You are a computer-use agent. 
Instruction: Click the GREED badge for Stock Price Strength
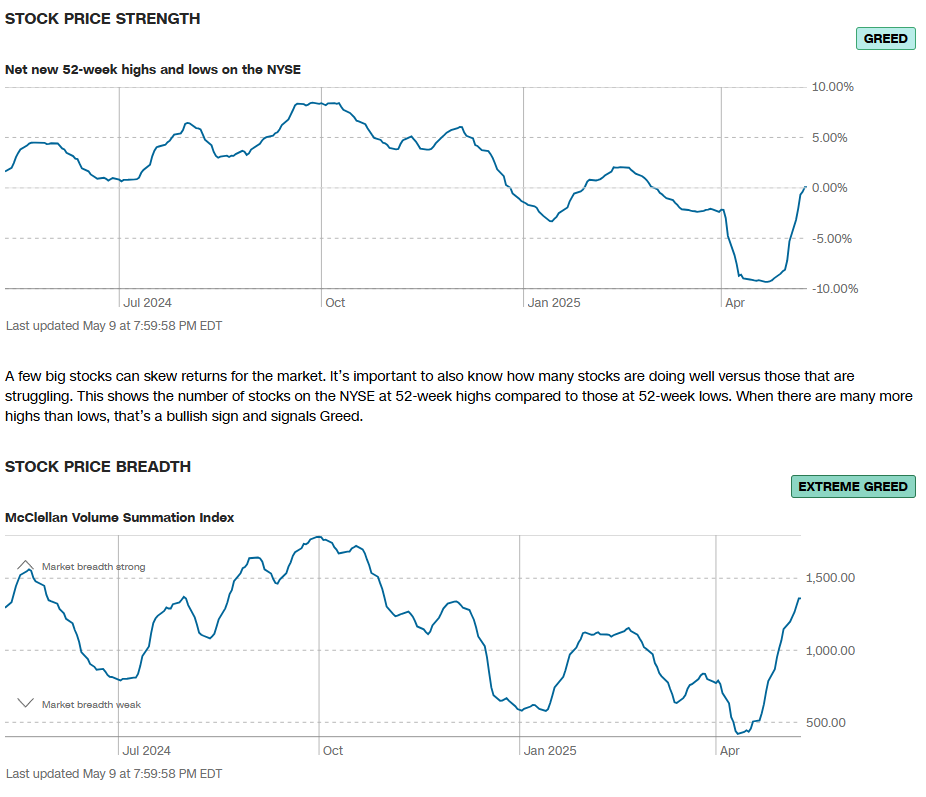(885, 39)
